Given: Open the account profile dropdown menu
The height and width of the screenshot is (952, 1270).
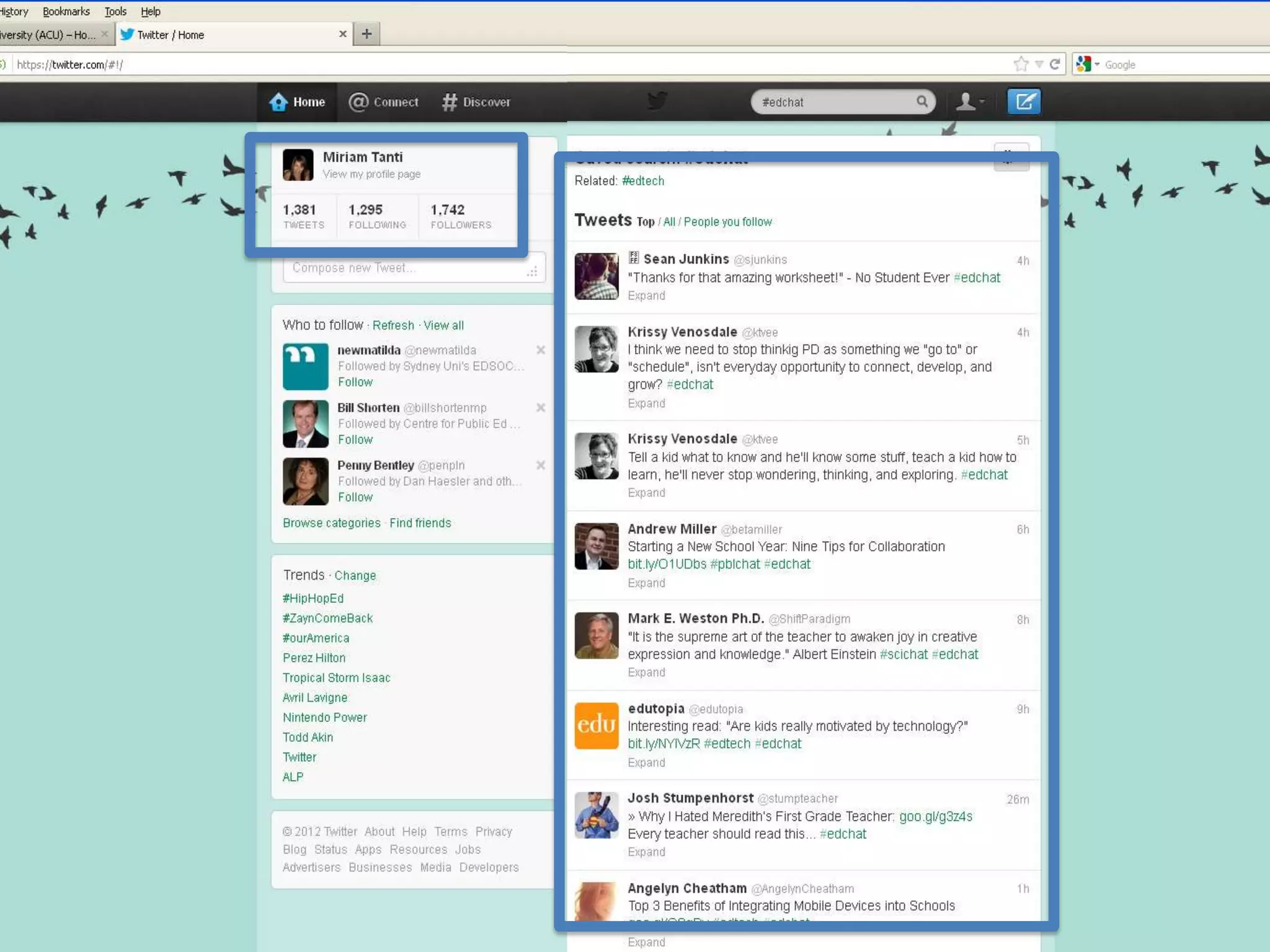Looking at the screenshot, I should (970, 102).
